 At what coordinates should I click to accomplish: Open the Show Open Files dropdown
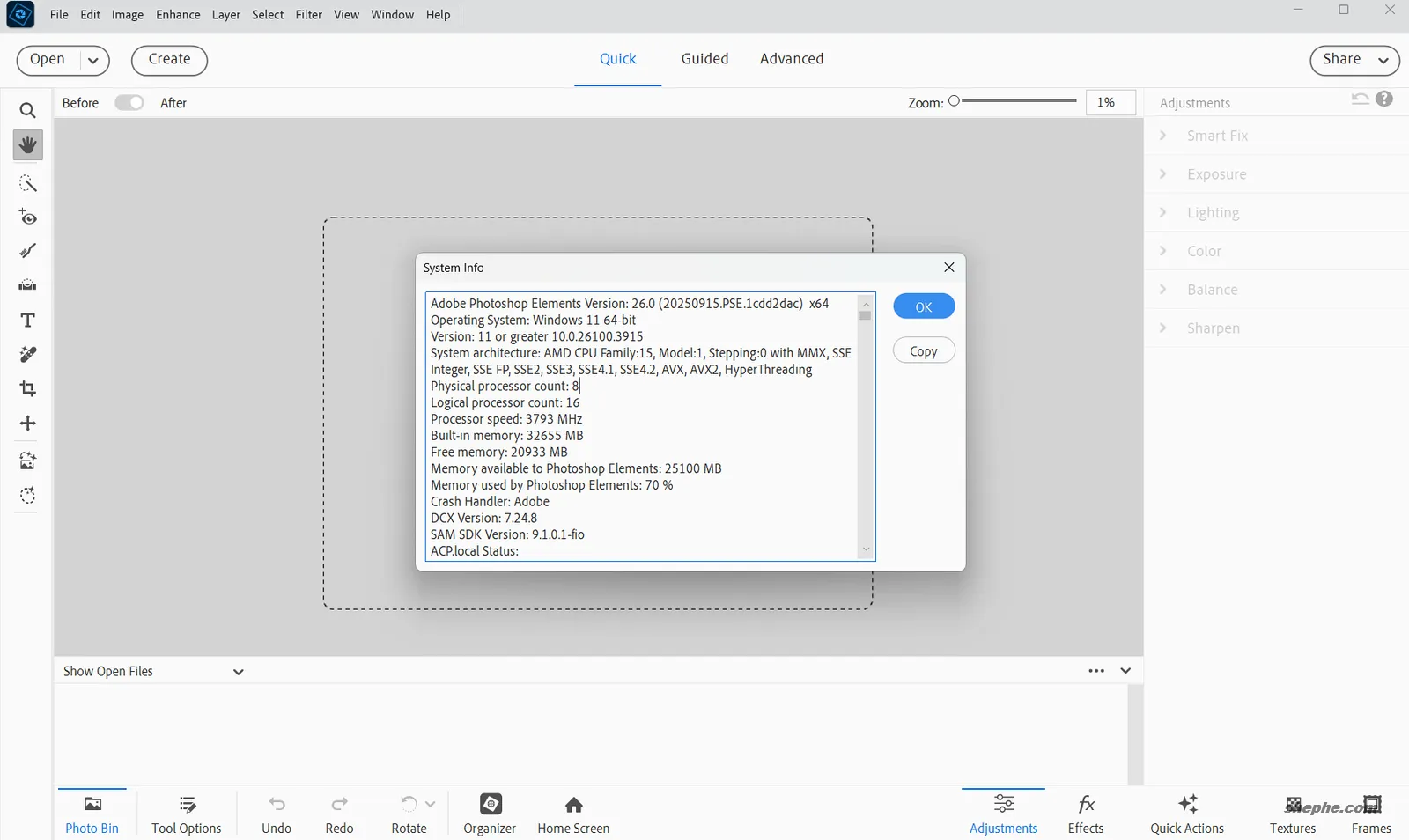point(238,670)
